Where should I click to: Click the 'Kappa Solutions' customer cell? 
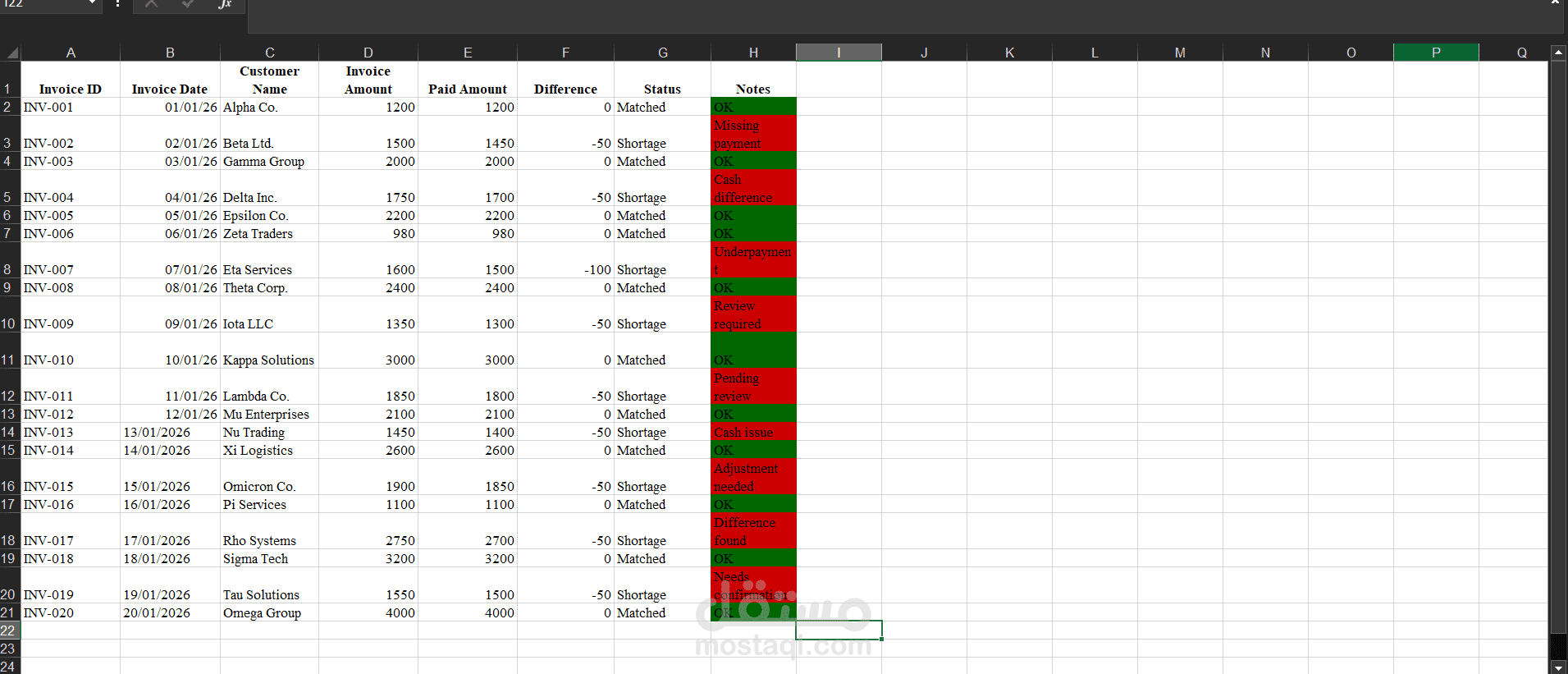point(269,351)
